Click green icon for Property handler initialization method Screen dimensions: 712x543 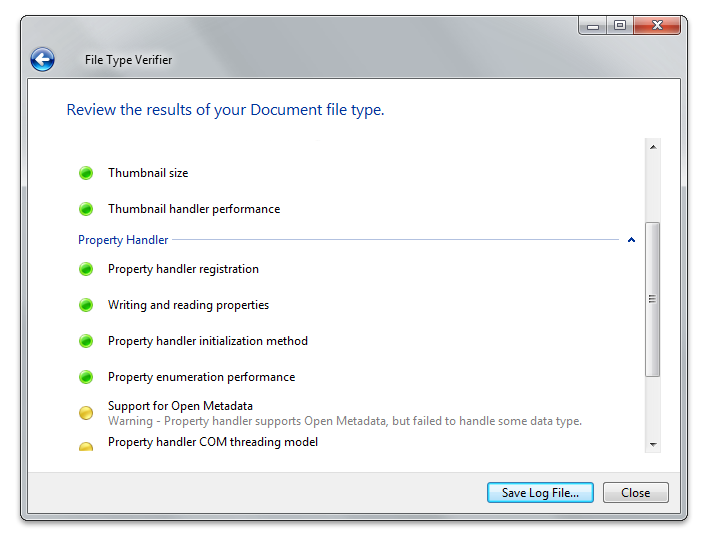pos(86,341)
